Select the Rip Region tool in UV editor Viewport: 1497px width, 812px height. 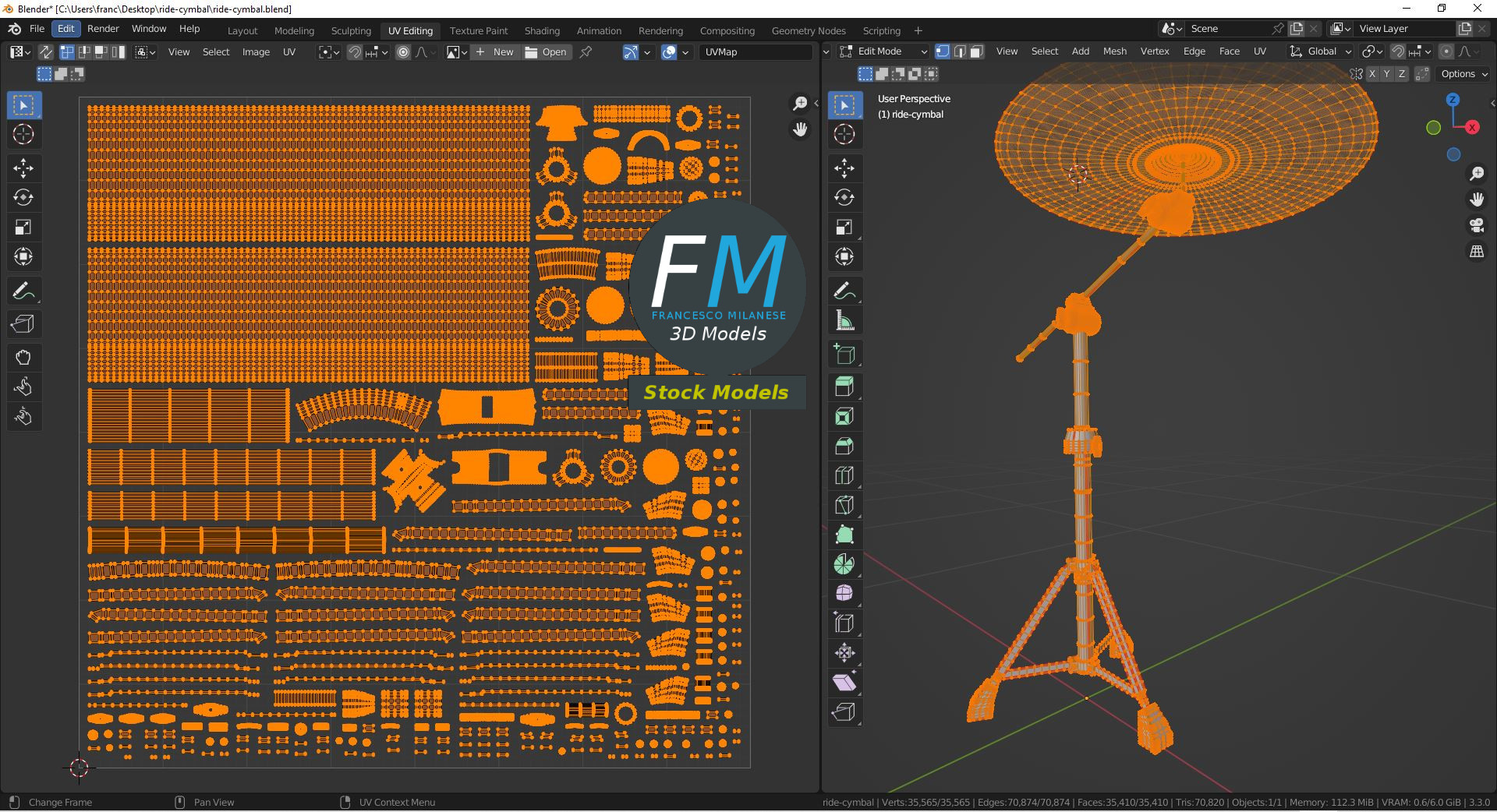click(23, 324)
